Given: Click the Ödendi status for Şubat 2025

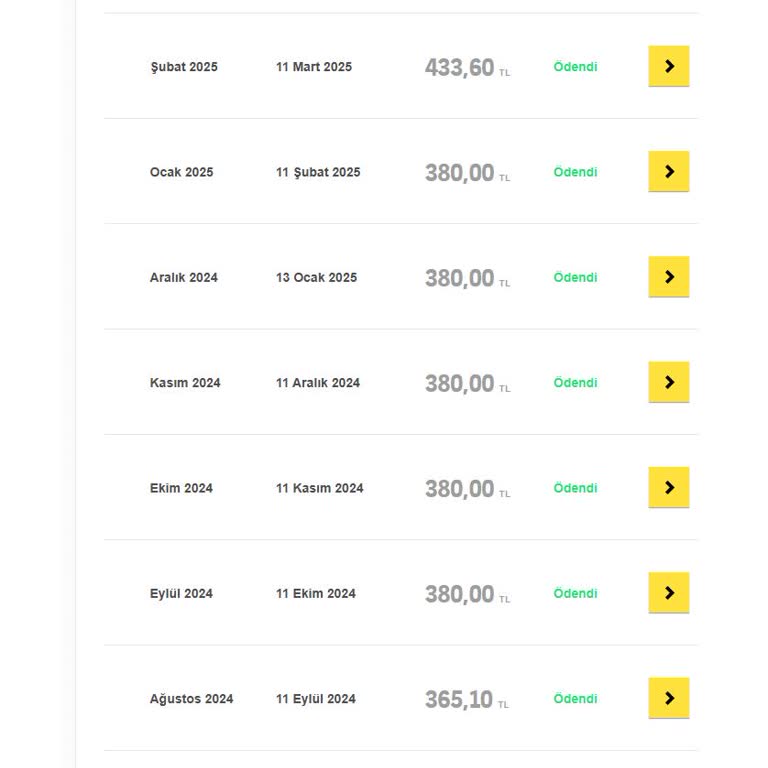Looking at the screenshot, I should [x=575, y=67].
